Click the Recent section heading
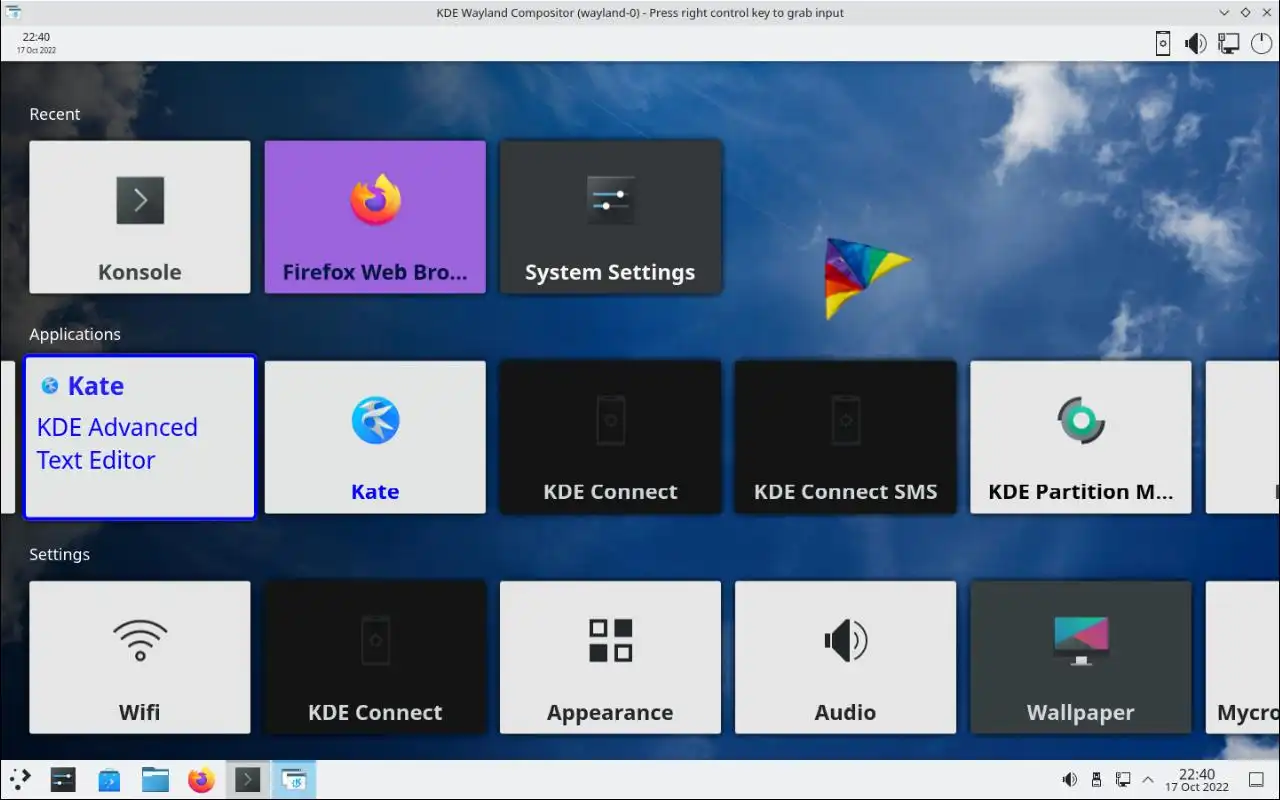The image size is (1280, 800). (x=55, y=114)
